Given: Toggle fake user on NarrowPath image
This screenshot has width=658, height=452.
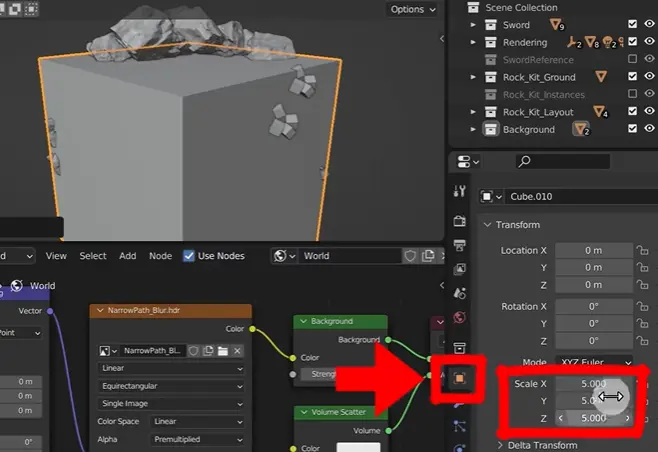Looking at the screenshot, I should tap(193, 351).
